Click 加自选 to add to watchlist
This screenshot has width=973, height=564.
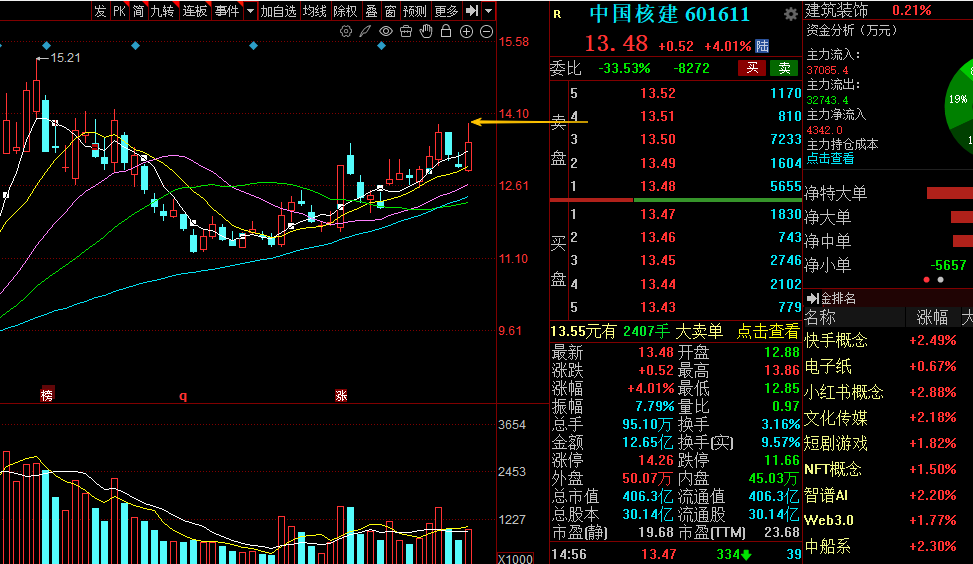tap(278, 11)
